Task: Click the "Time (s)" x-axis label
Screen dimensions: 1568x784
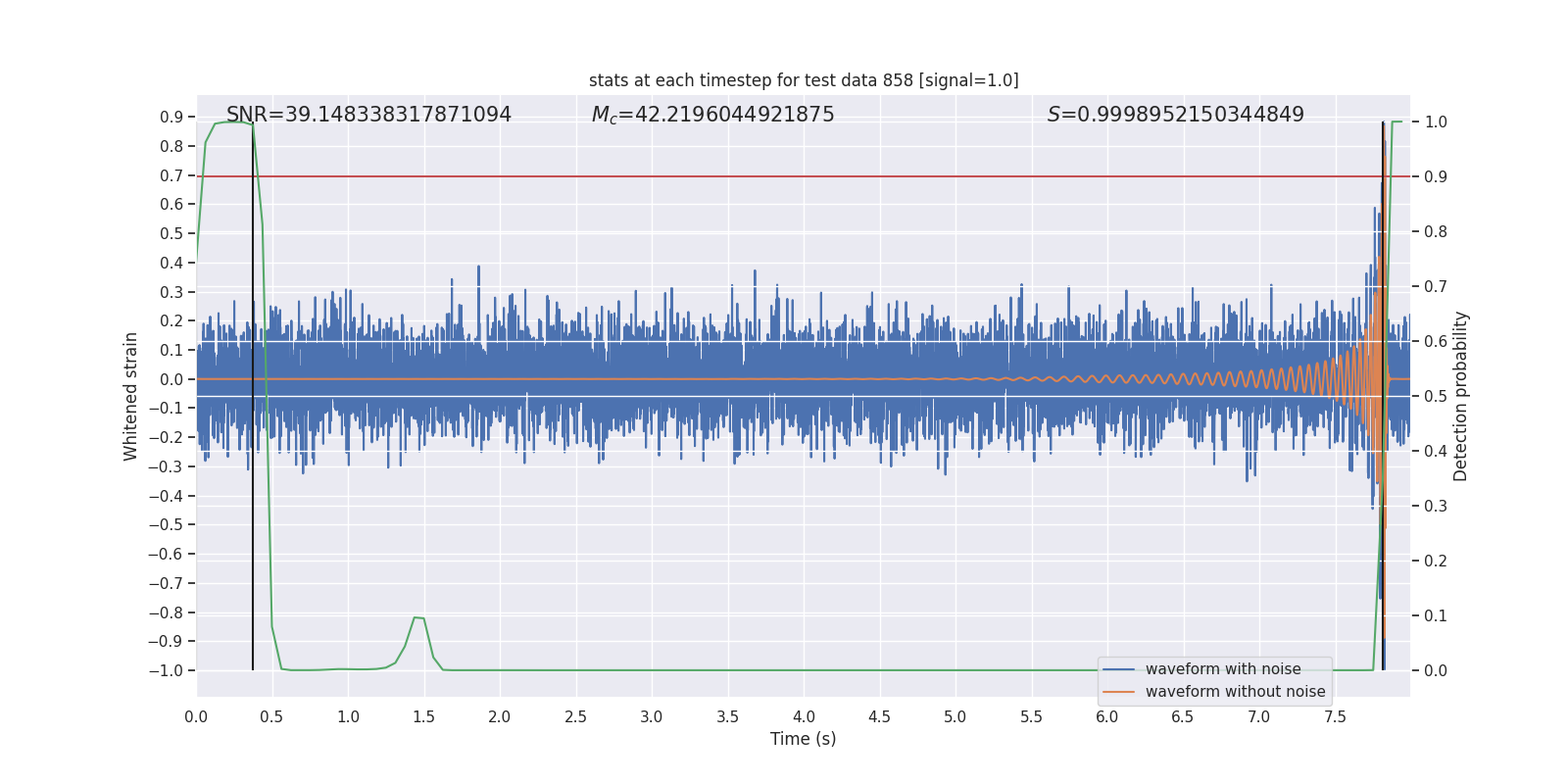Action: [803, 739]
